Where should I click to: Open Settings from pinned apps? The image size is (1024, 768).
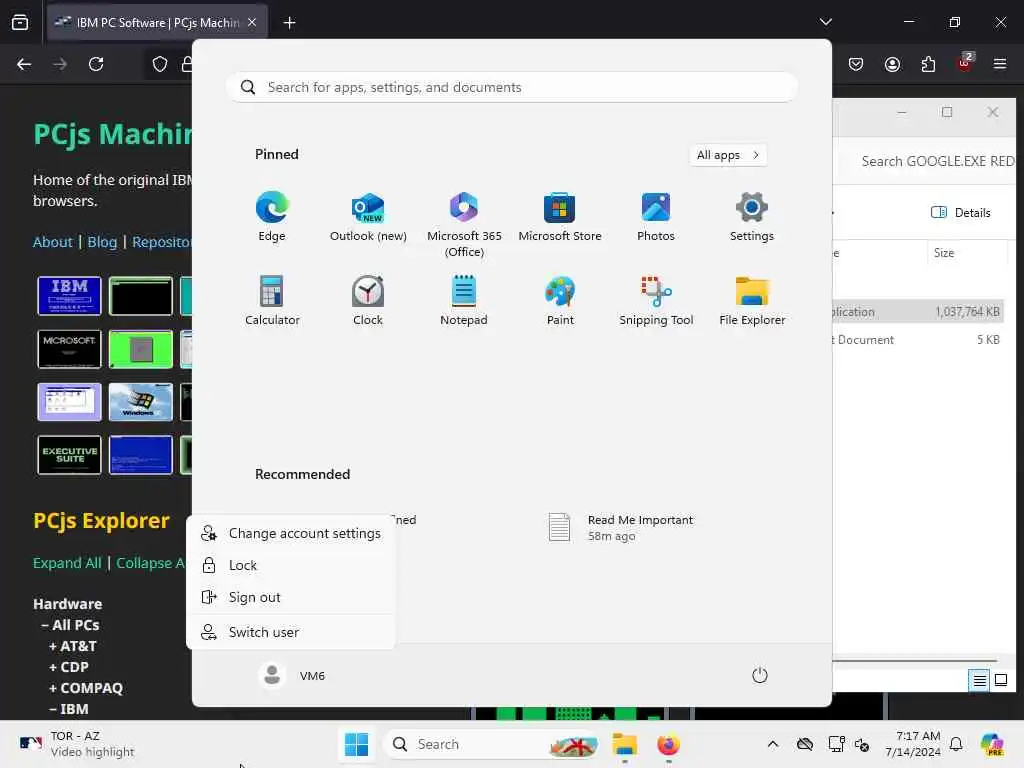pyautogui.click(x=752, y=217)
